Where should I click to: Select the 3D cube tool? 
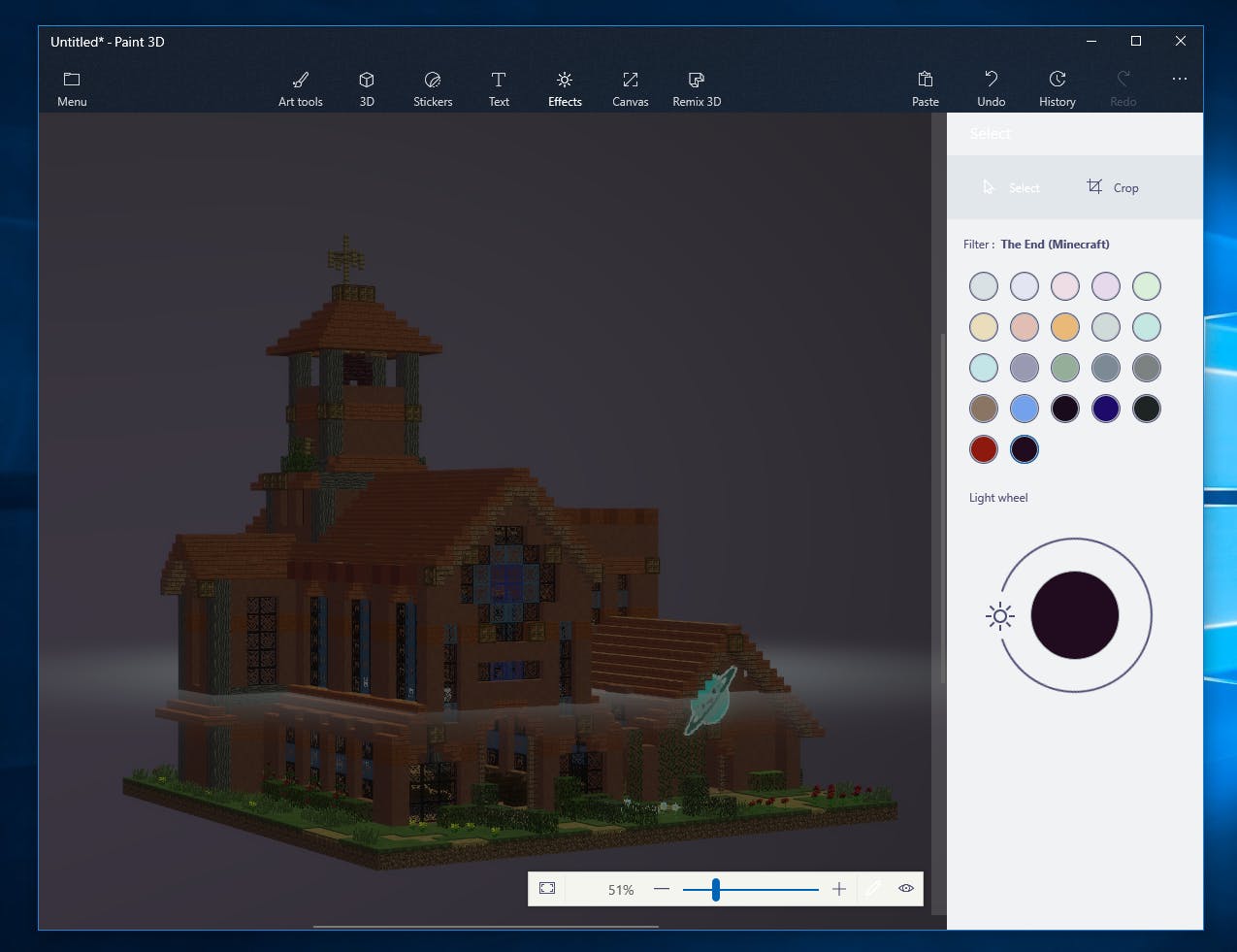point(367,88)
